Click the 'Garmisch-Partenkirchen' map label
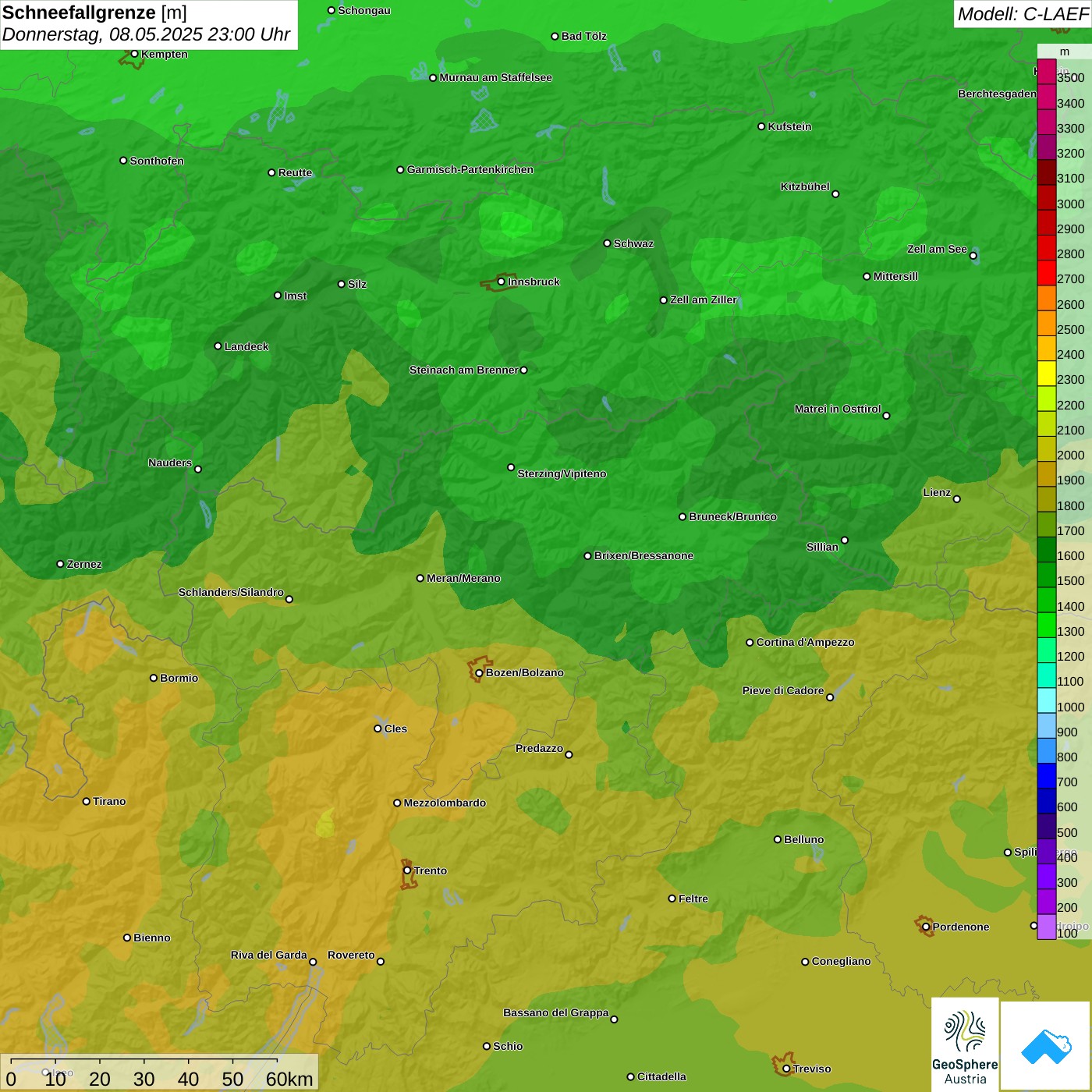1092x1092 pixels. point(470,169)
